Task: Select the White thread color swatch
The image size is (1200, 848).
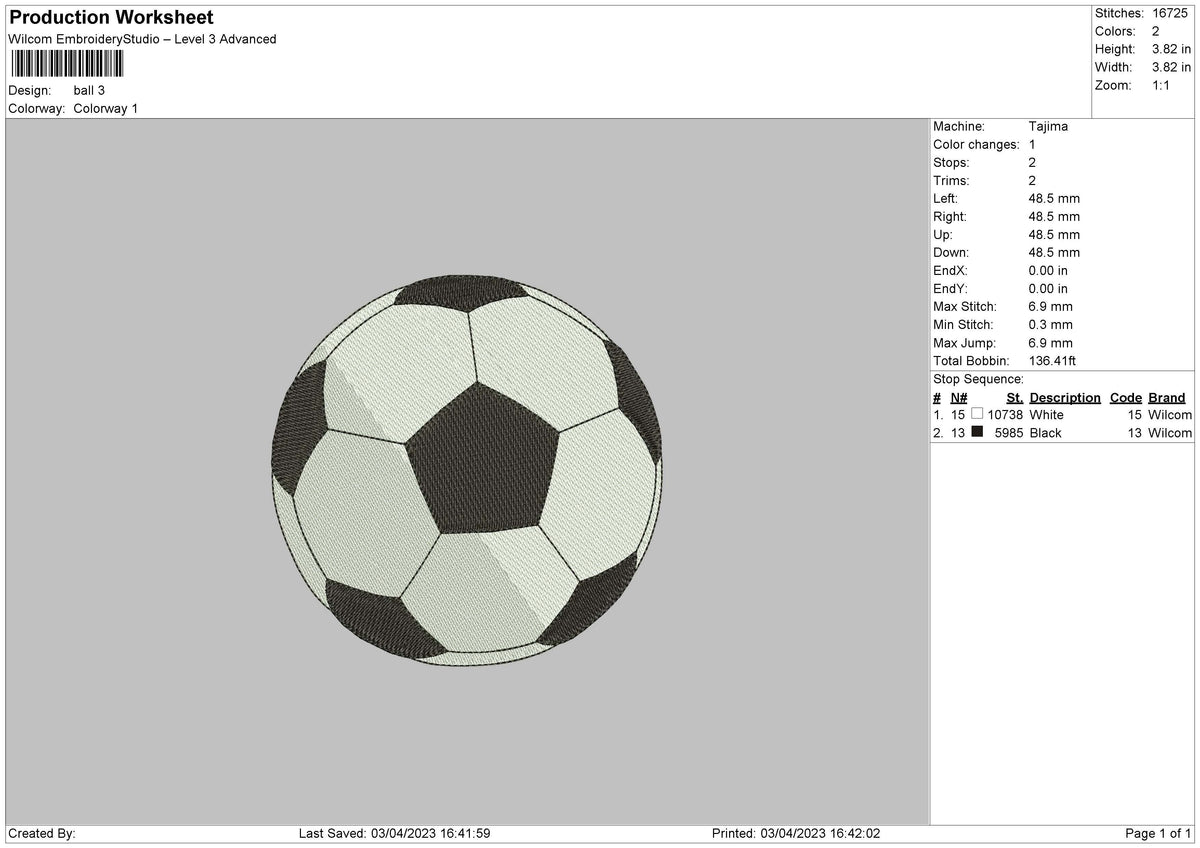Action: tap(977, 414)
